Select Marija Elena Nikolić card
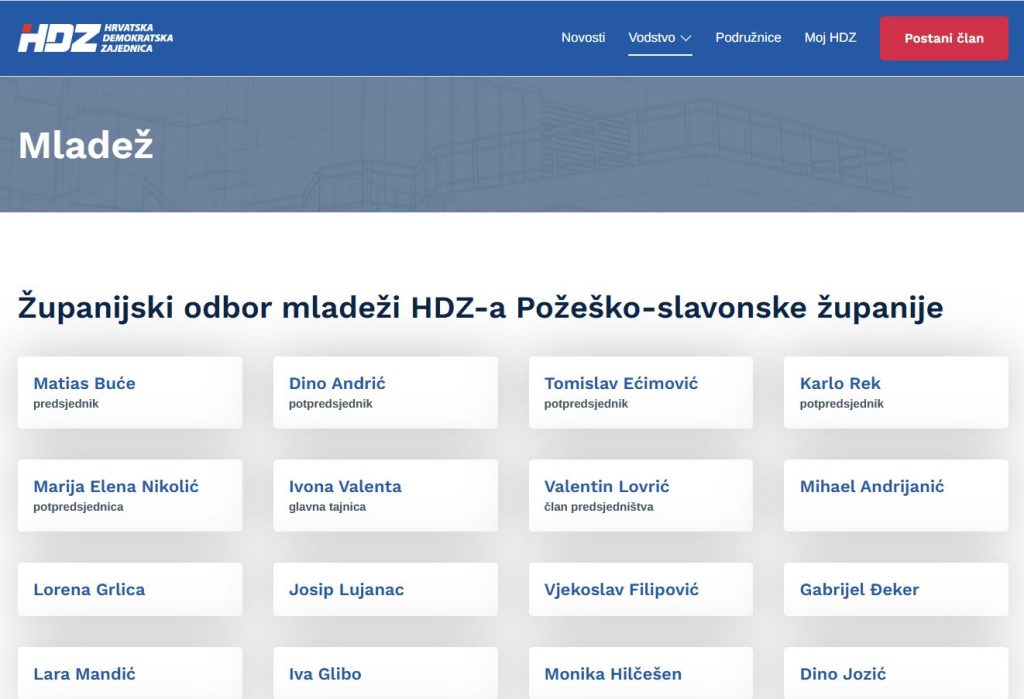This screenshot has height=699, width=1024. [x=130, y=496]
